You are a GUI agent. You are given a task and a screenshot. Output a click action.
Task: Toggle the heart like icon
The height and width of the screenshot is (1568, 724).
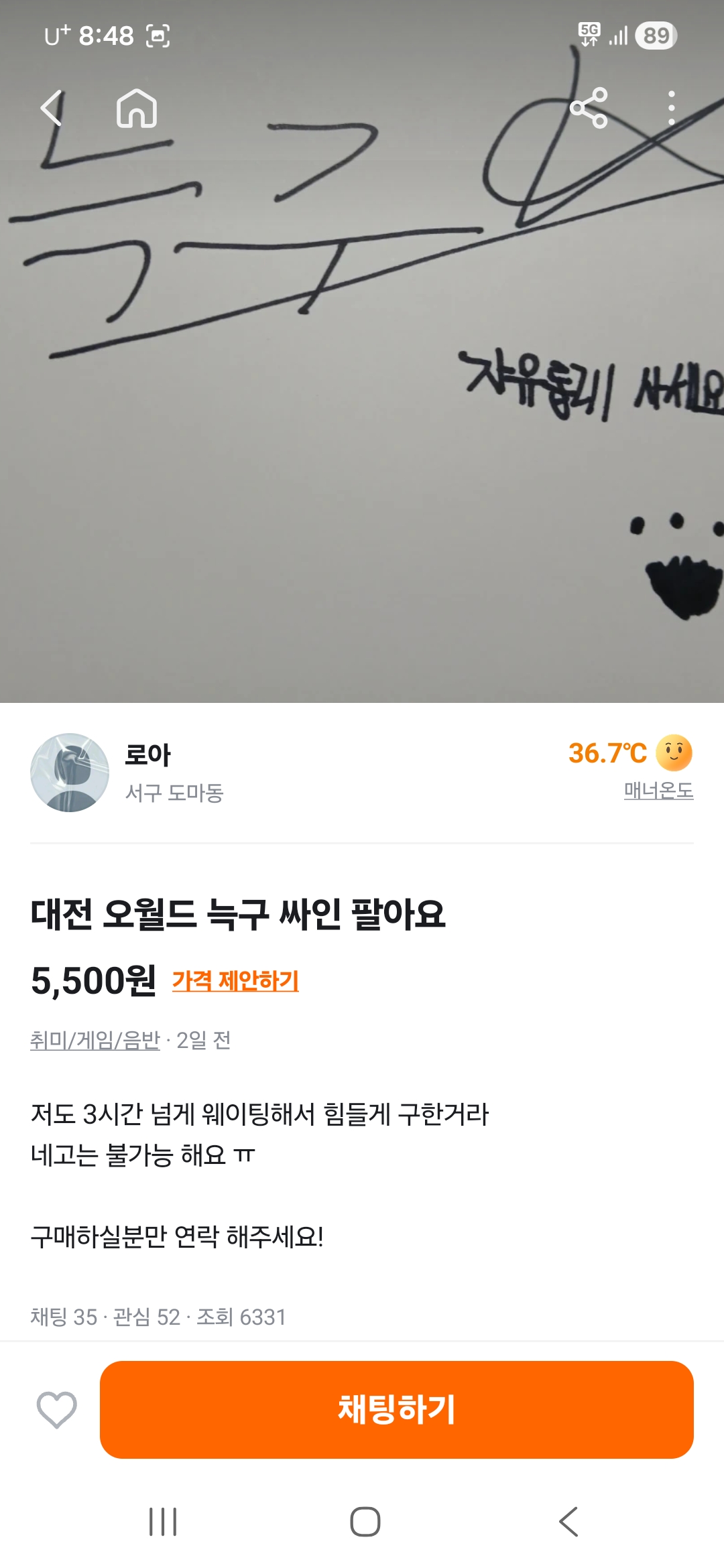[x=56, y=1409]
